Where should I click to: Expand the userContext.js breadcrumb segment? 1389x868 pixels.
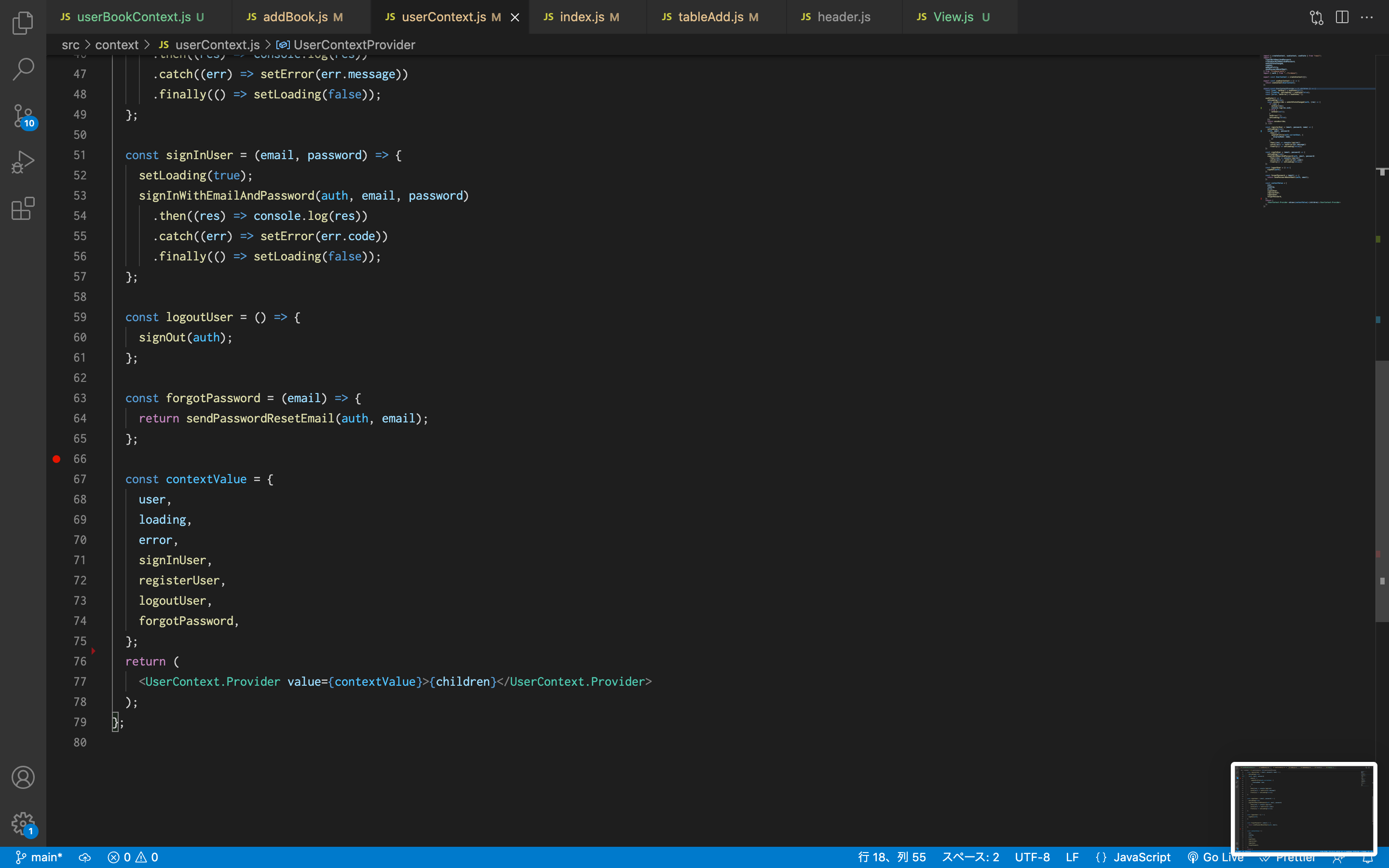click(x=209, y=45)
